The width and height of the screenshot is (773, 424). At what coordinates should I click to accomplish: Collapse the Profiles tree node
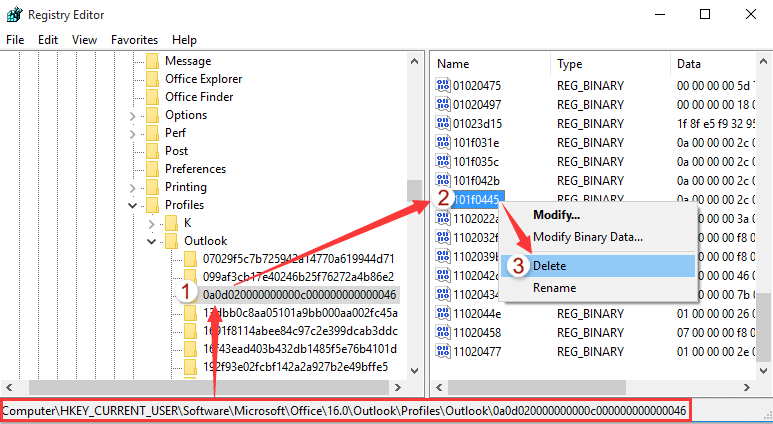(x=133, y=205)
